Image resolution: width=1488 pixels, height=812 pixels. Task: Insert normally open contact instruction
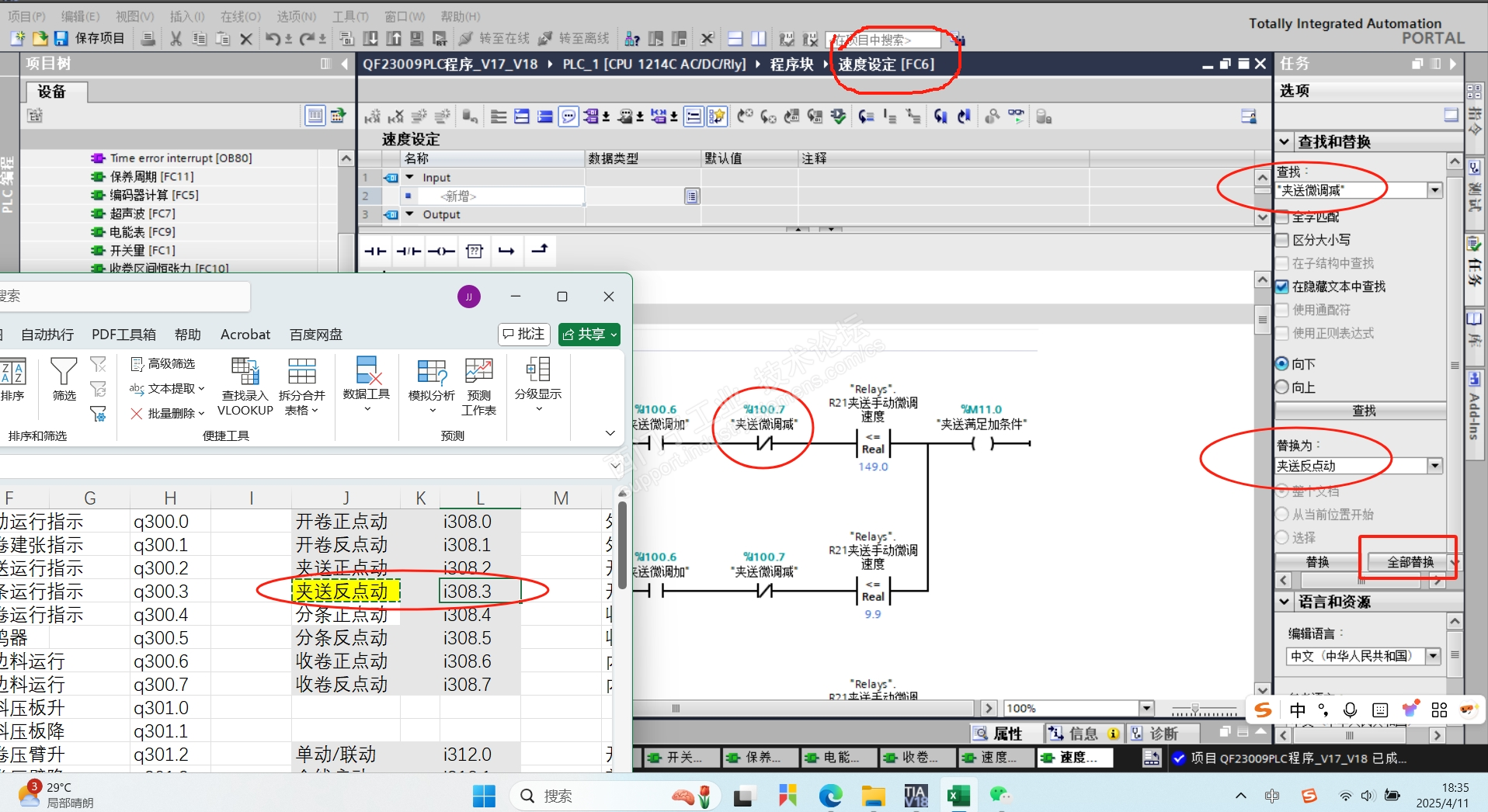point(375,251)
